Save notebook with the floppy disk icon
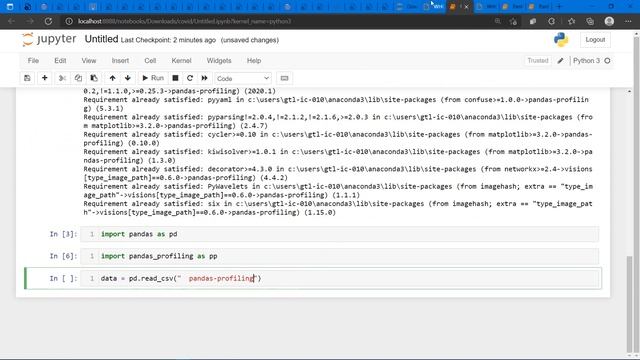Screen dimensions: 640x360 tap(27, 78)
